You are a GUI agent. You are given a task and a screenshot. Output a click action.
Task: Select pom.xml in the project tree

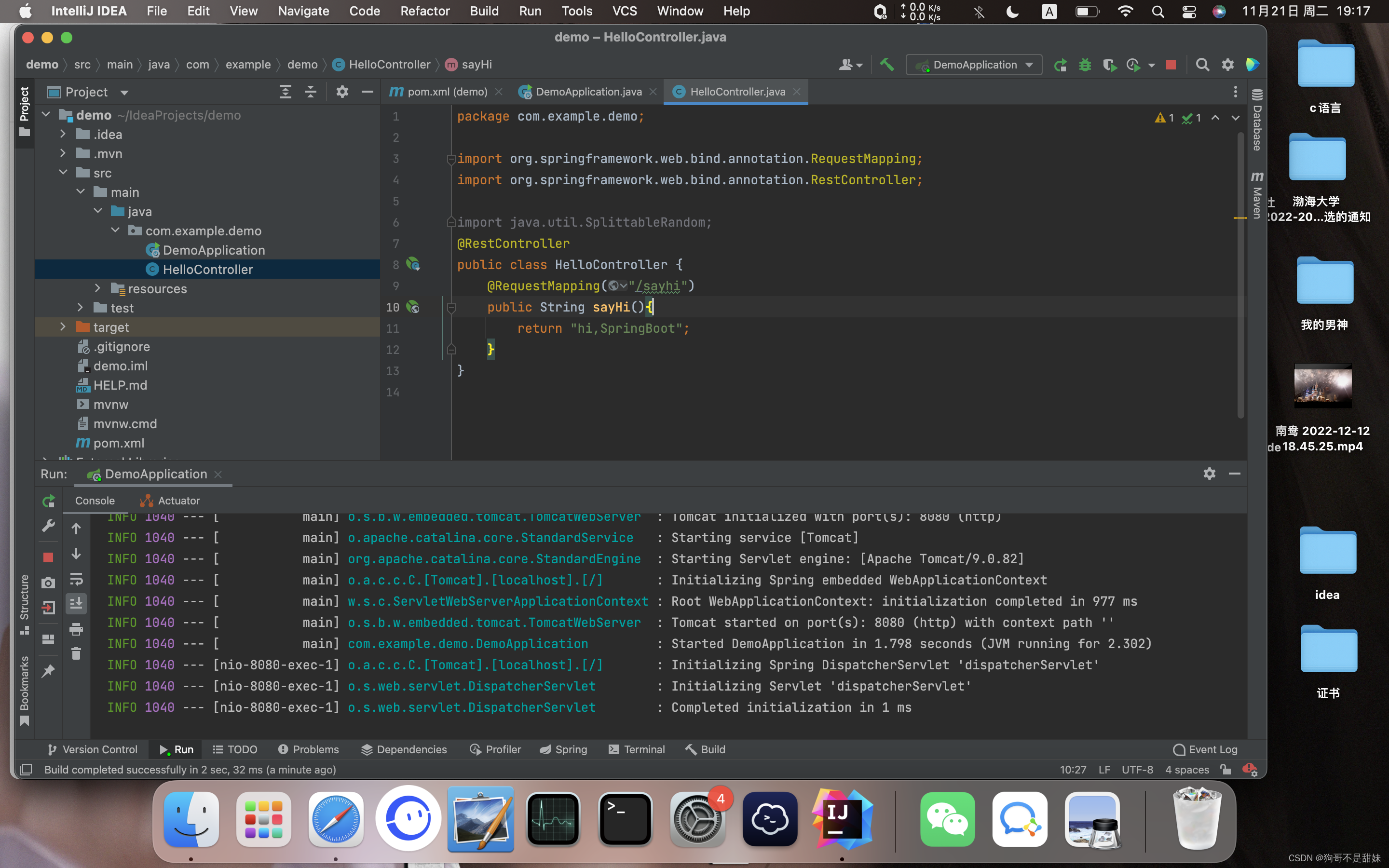click(118, 443)
